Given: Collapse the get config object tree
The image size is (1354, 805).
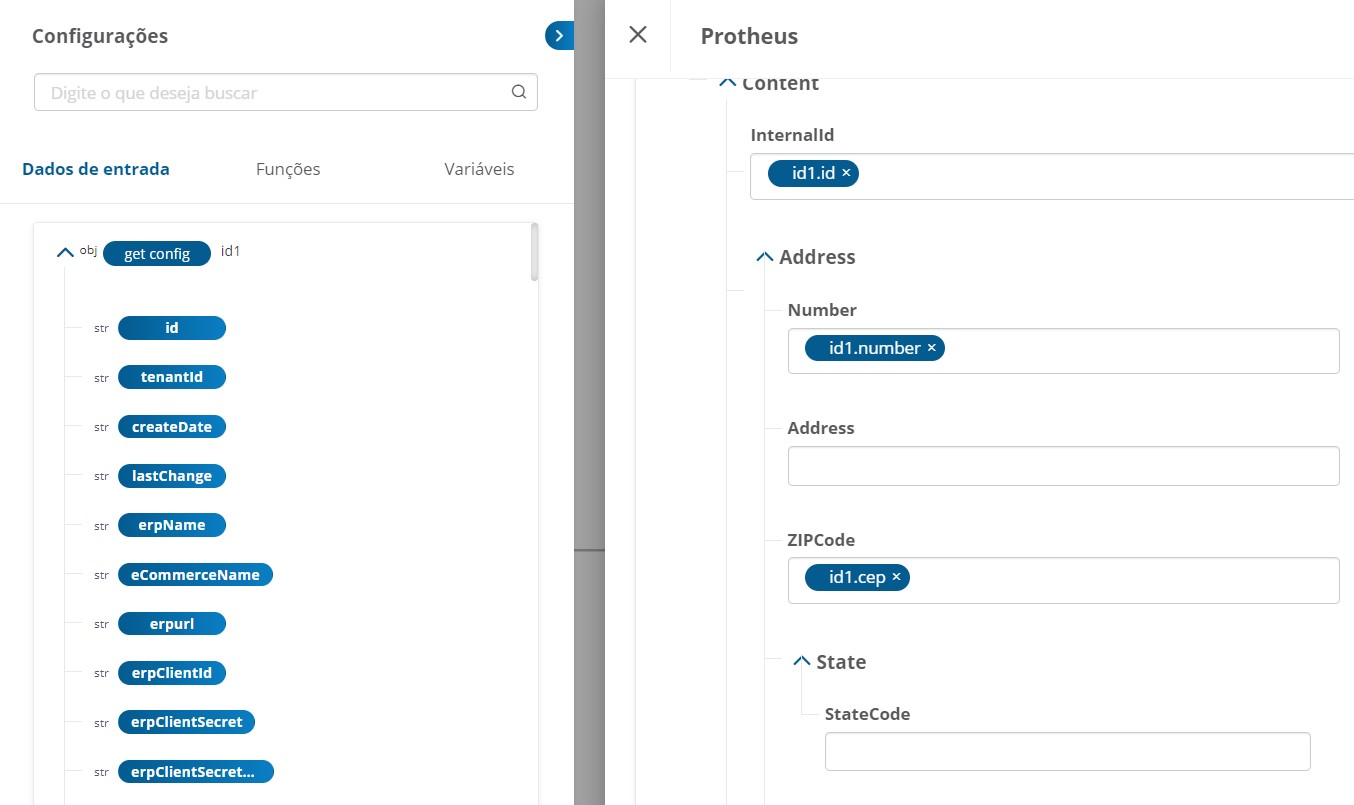Looking at the screenshot, I should [x=66, y=253].
